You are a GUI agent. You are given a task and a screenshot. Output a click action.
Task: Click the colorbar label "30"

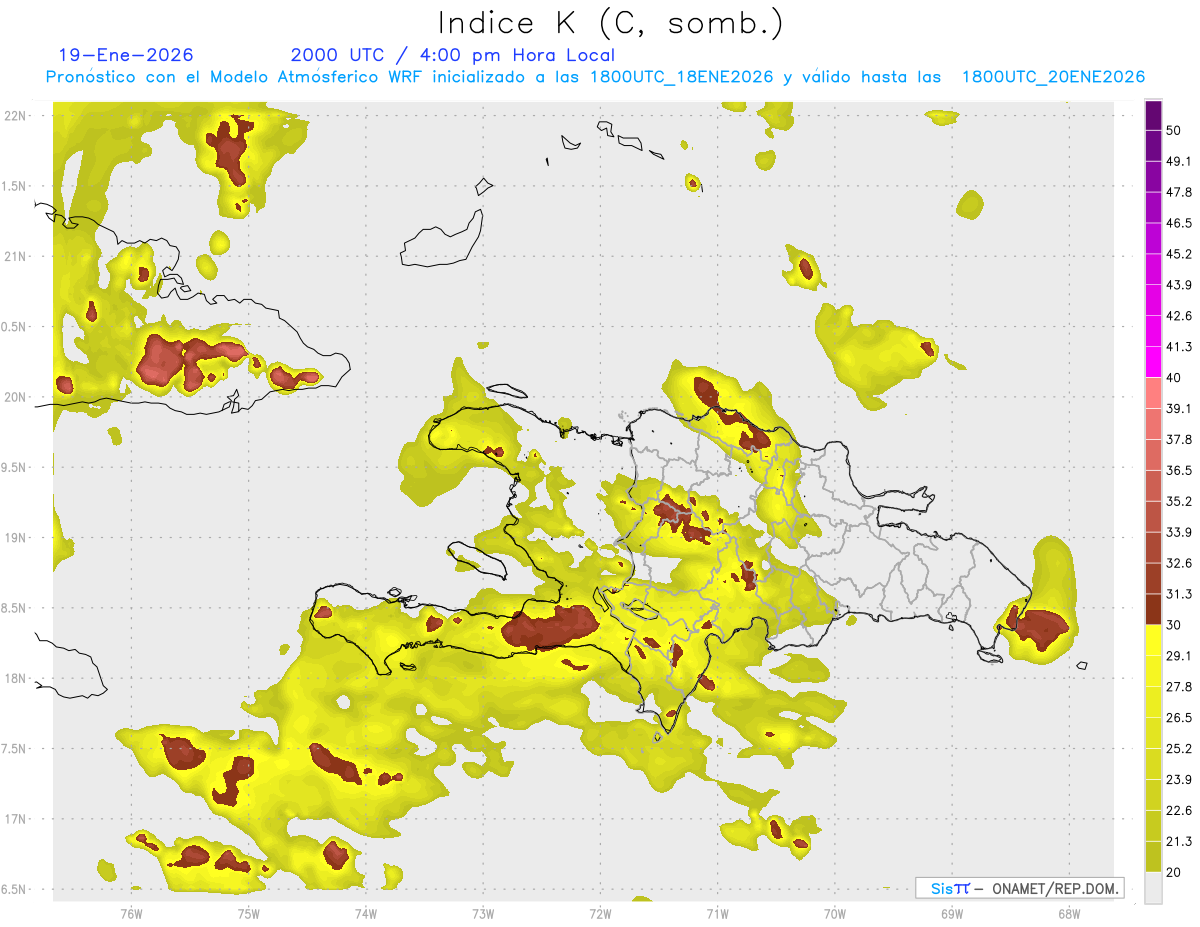1175,625
